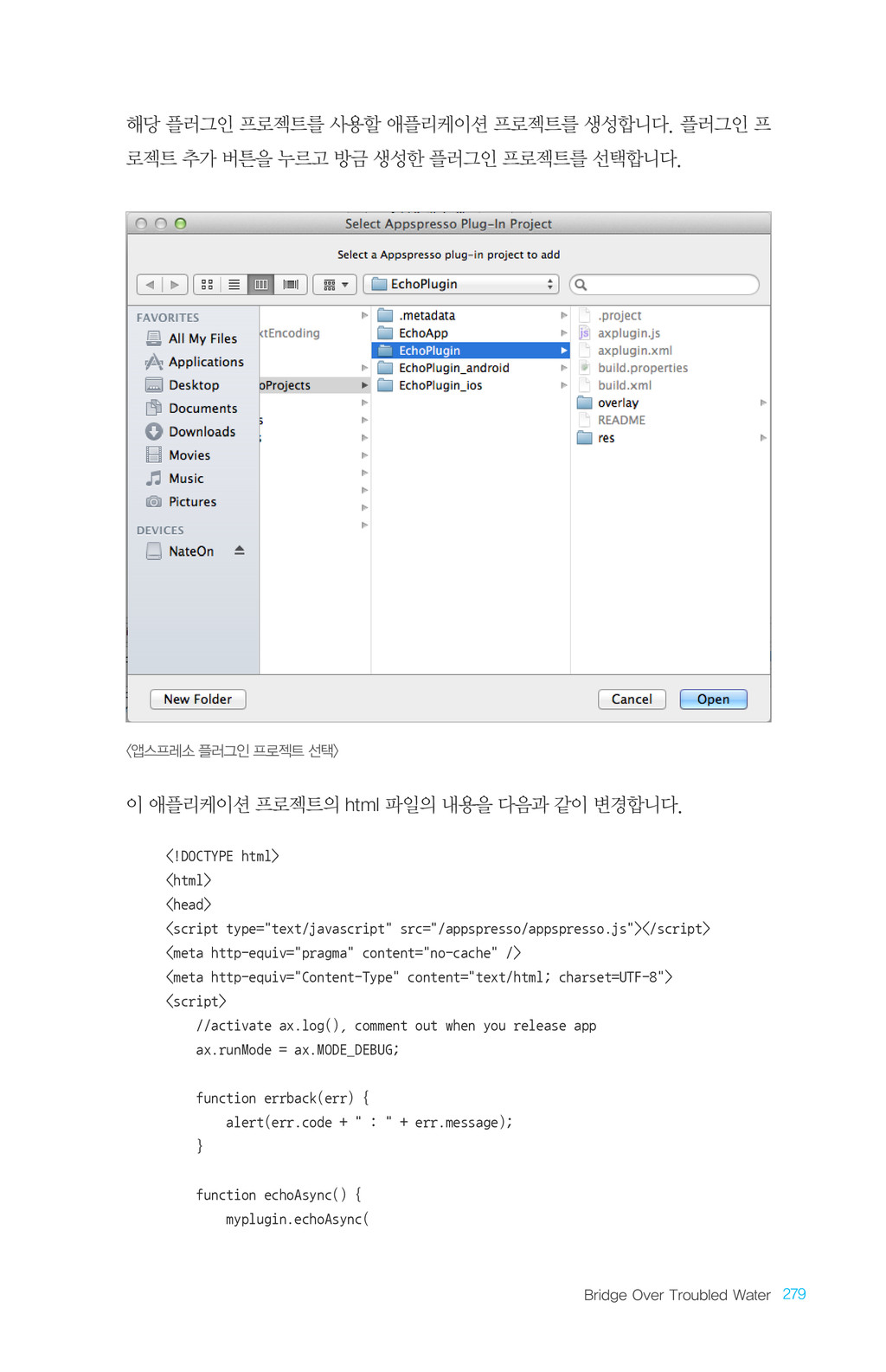Go forward with the right arrow button
This screenshot has width=886, height=1372.
click(x=175, y=284)
